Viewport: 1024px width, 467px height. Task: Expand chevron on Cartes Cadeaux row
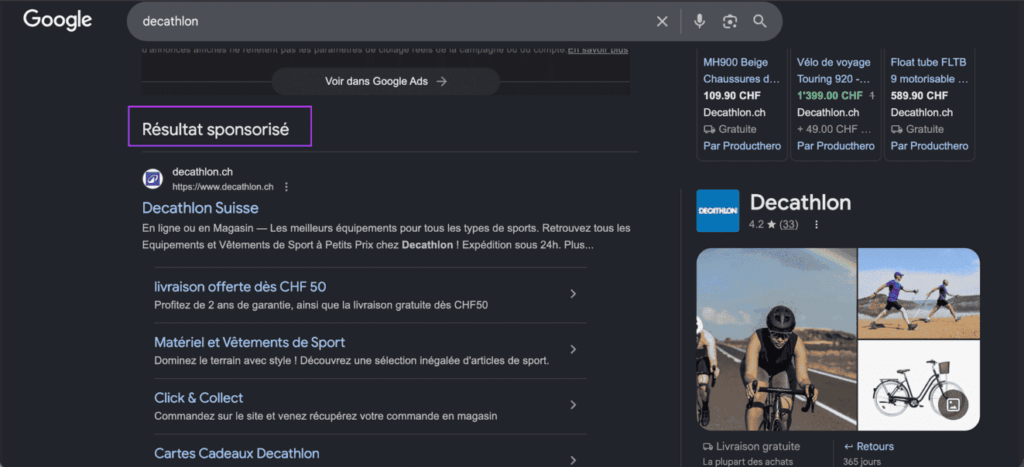click(573, 460)
